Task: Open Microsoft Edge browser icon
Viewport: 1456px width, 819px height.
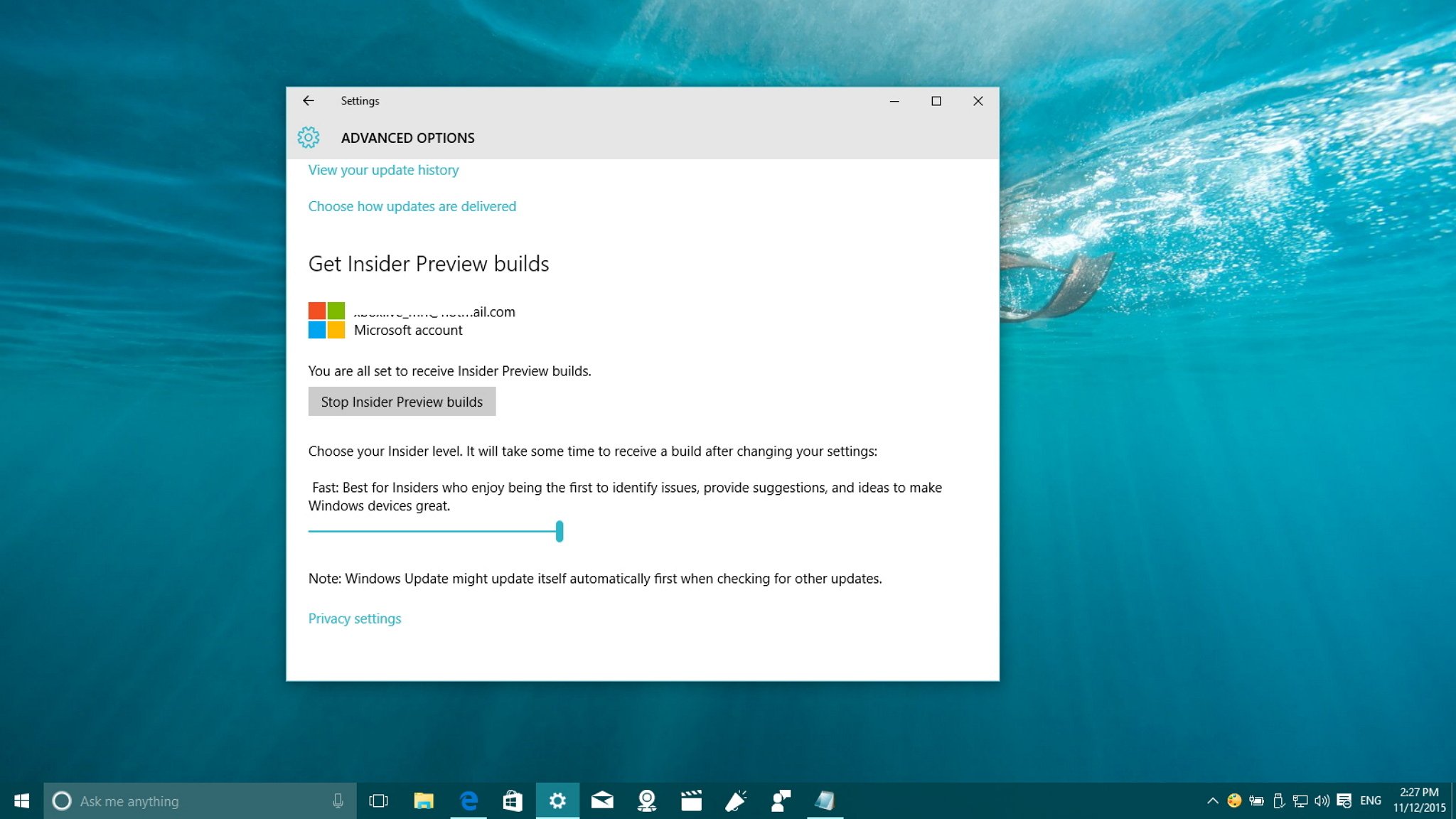Action: tap(468, 799)
